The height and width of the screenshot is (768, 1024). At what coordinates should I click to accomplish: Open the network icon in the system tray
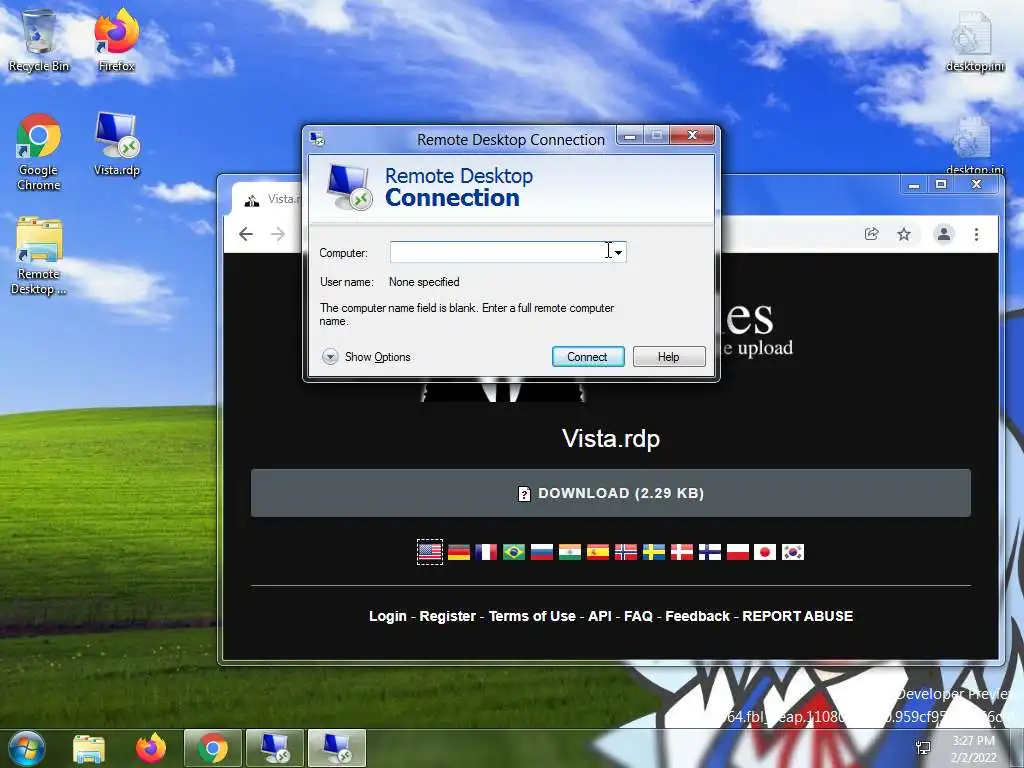click(x=923, y=748)
